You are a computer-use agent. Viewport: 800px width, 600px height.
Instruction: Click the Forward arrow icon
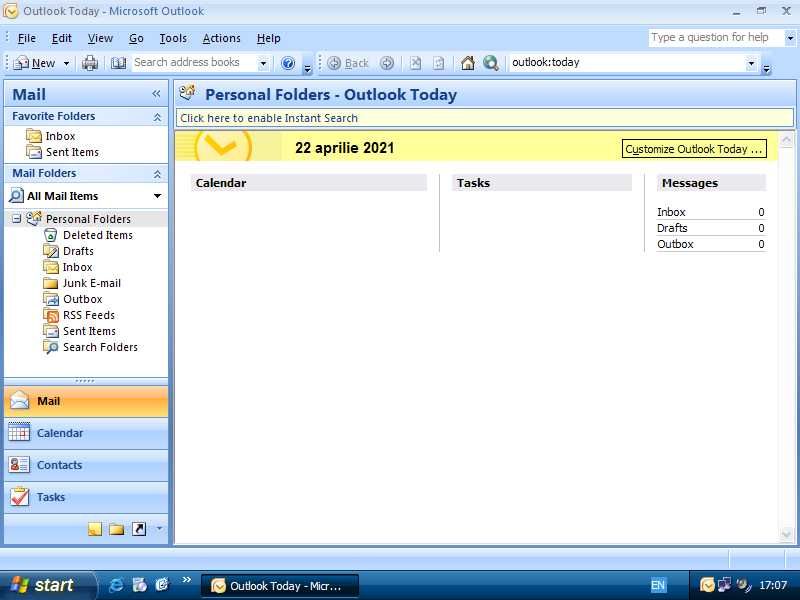click(387, 63)
